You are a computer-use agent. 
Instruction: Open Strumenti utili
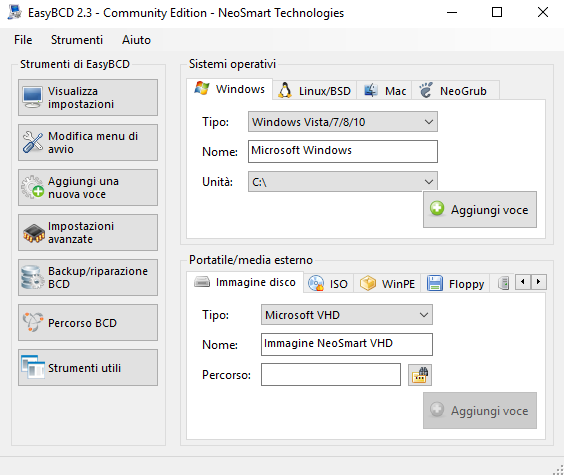88,367
